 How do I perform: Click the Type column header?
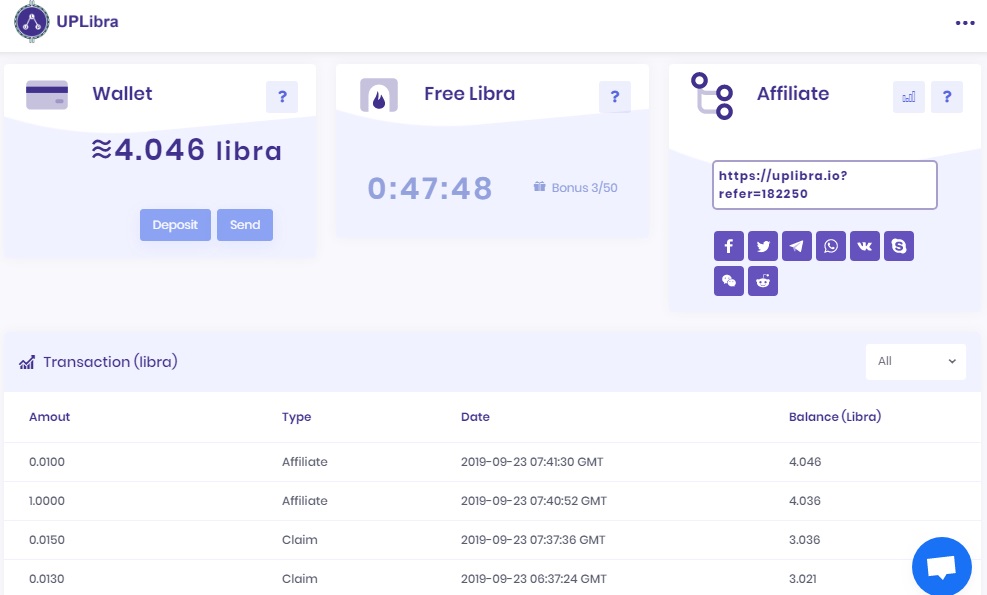click(296, 417)
